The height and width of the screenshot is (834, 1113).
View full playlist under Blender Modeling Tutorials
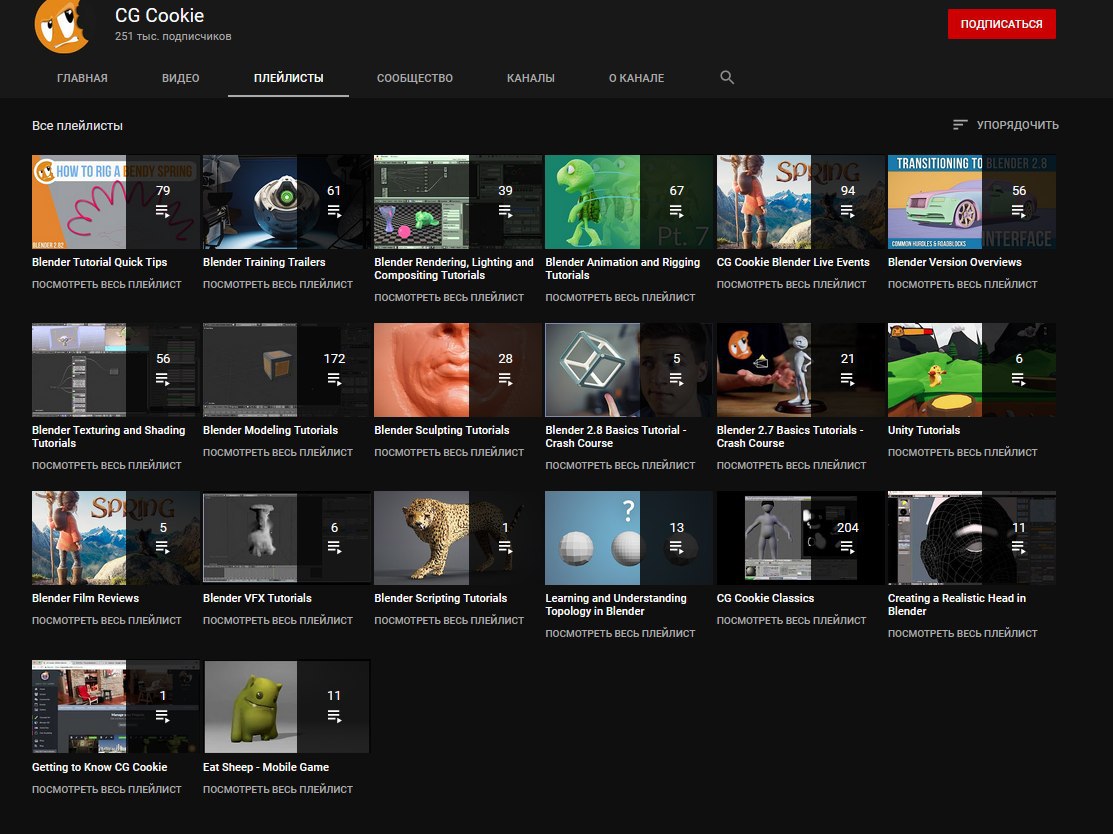click(278, 453)
